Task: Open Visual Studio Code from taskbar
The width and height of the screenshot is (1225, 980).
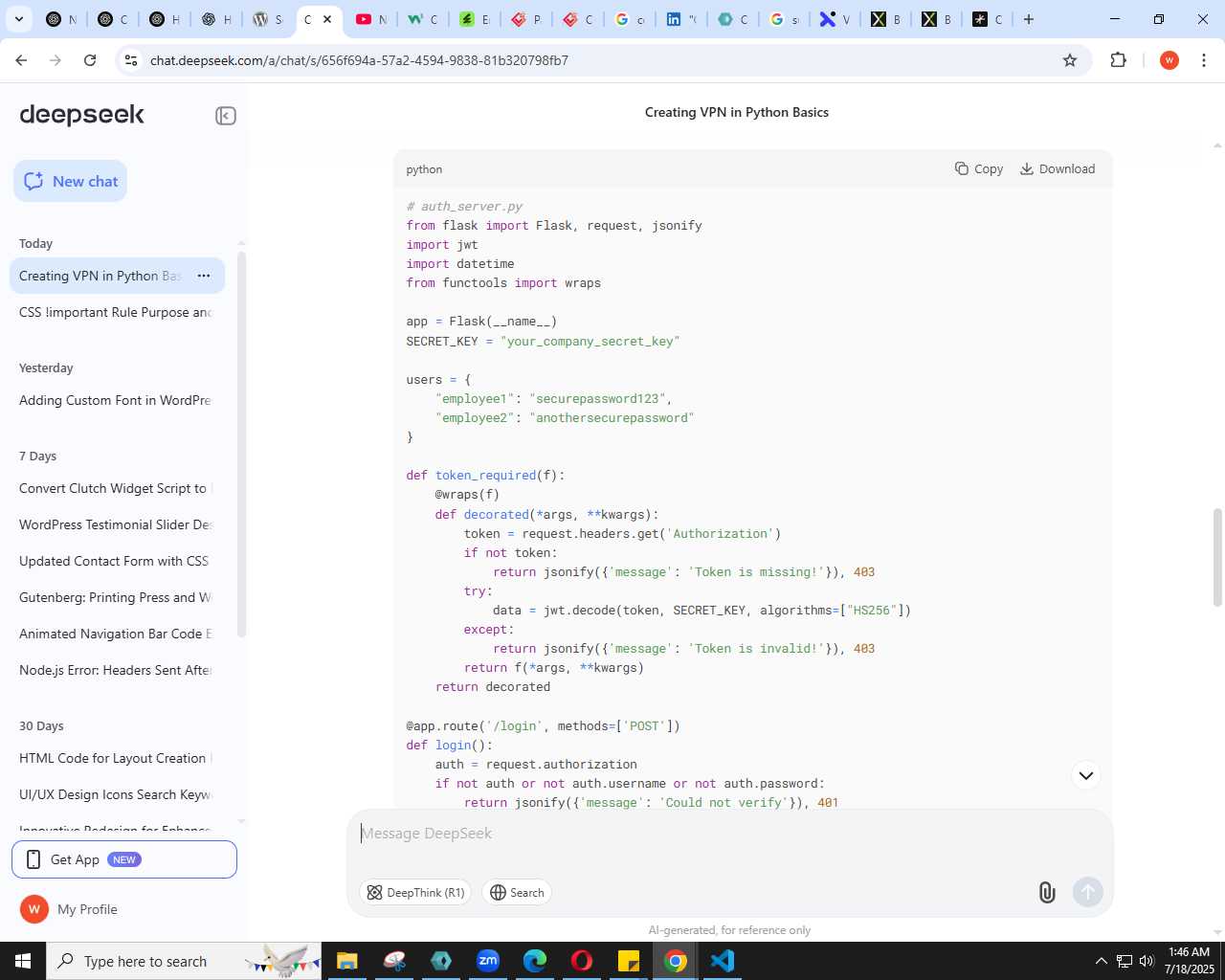Action: 723,961
